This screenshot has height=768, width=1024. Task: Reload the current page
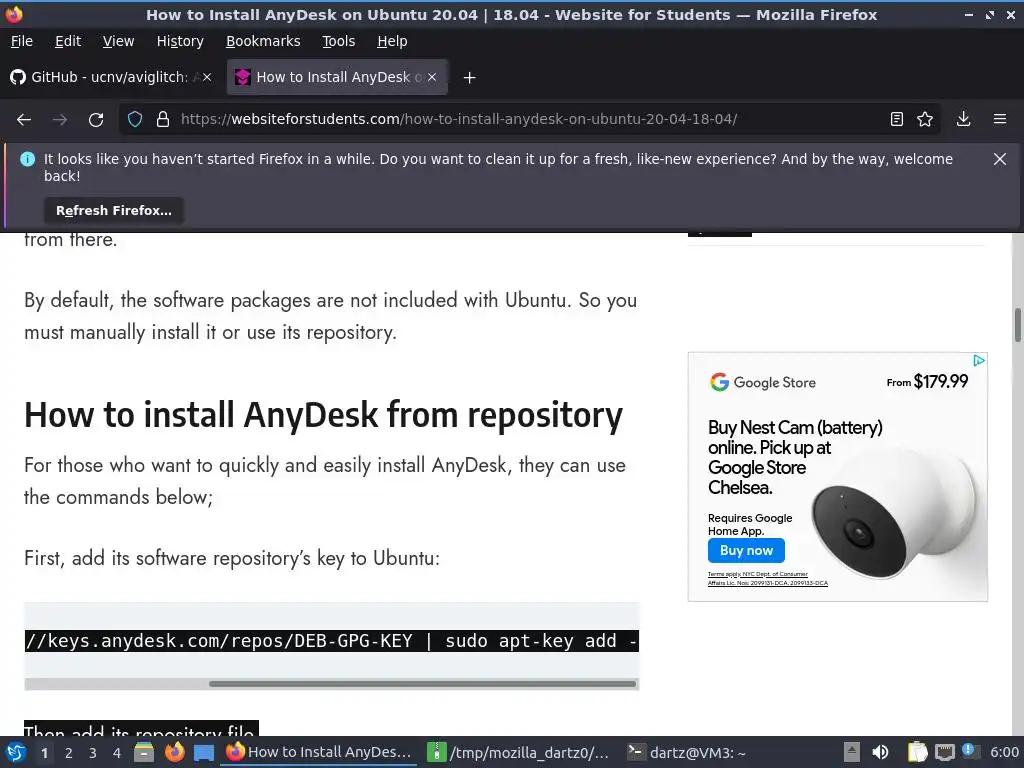point(96,120)
